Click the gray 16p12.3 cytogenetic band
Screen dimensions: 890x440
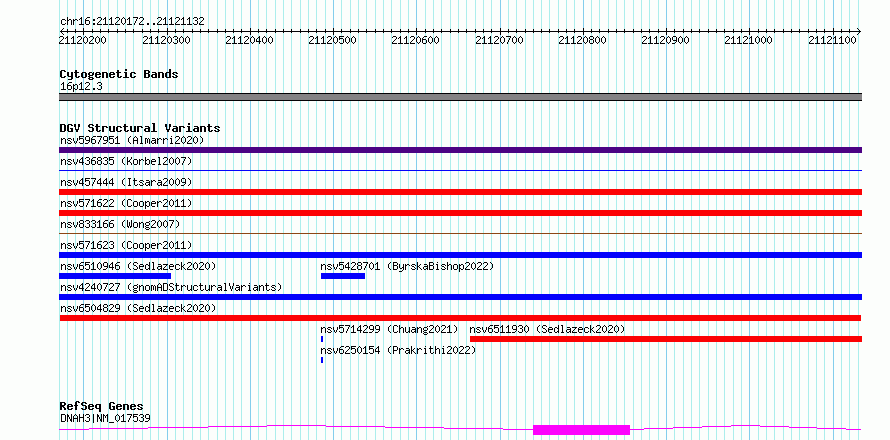click(x=460, y=97)
